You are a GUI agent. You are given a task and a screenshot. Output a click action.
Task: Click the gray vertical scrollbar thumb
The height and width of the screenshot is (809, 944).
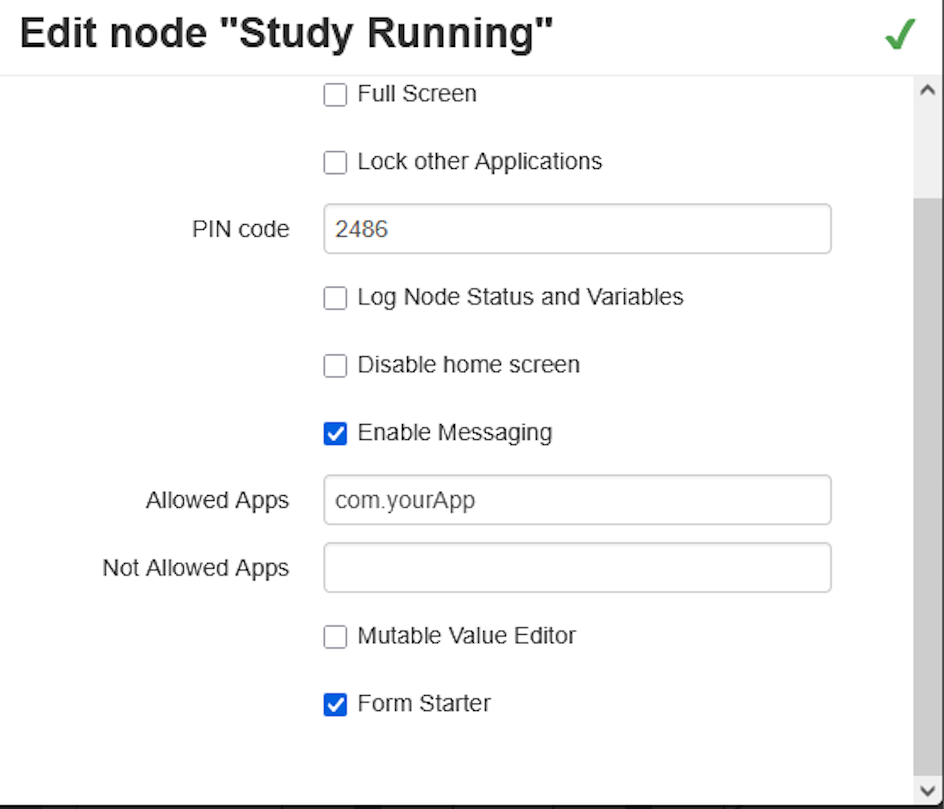tap(928, 480)
